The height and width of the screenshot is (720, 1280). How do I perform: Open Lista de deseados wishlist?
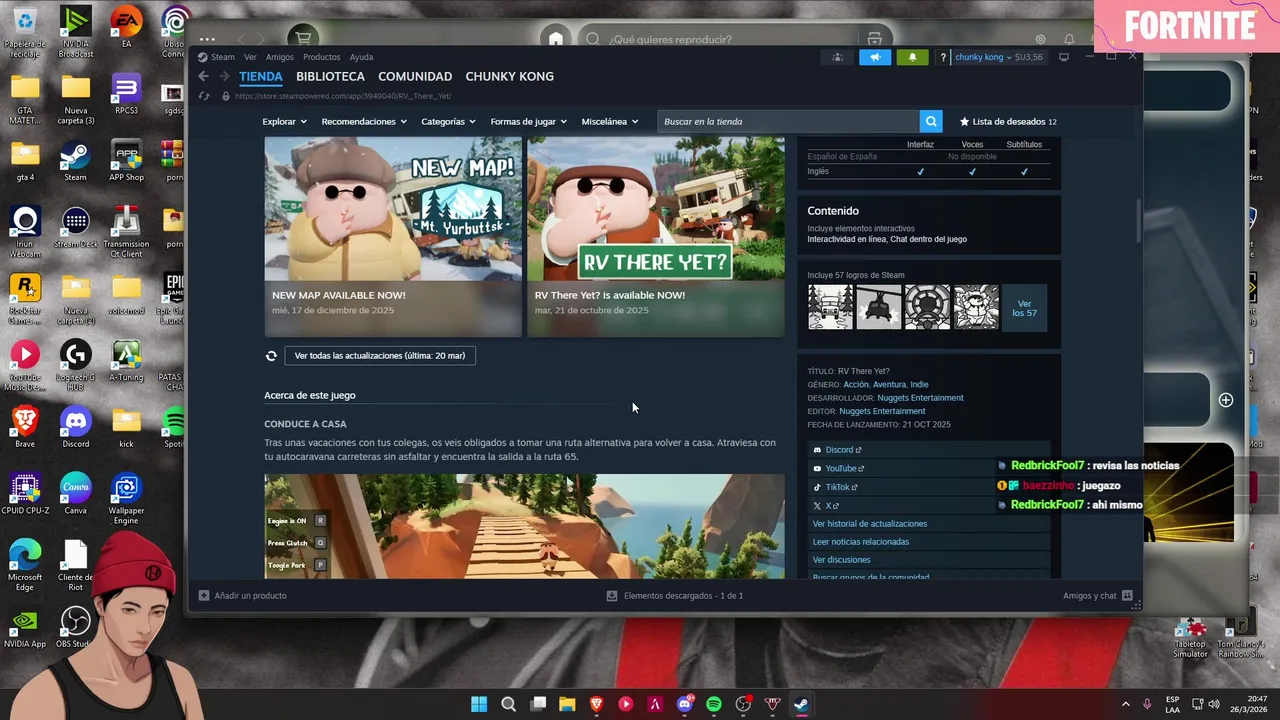click(x=1008, y=121)
